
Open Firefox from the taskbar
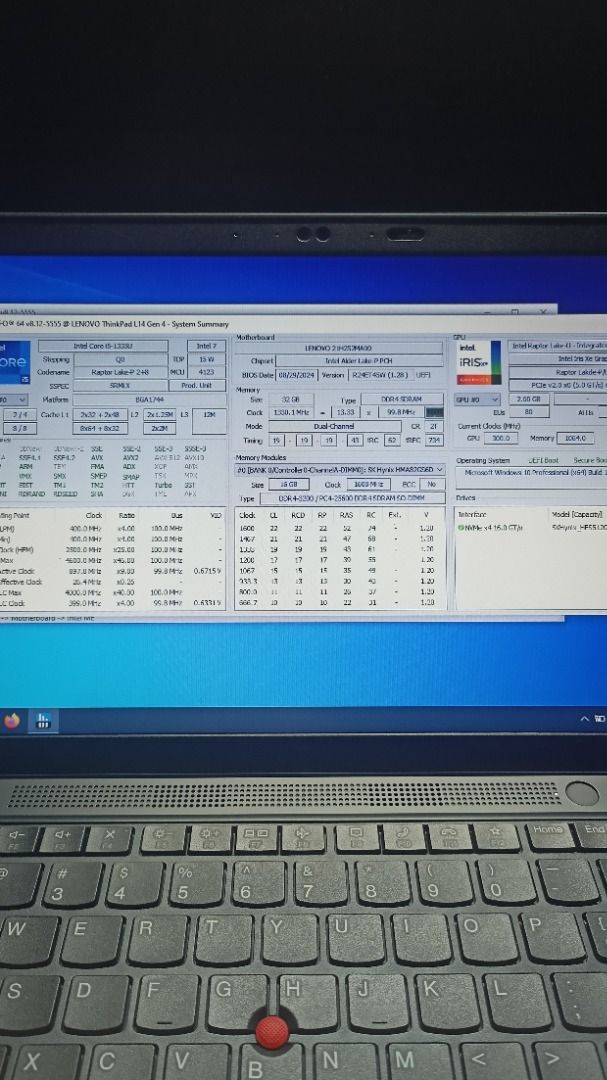tap(12, 721)
